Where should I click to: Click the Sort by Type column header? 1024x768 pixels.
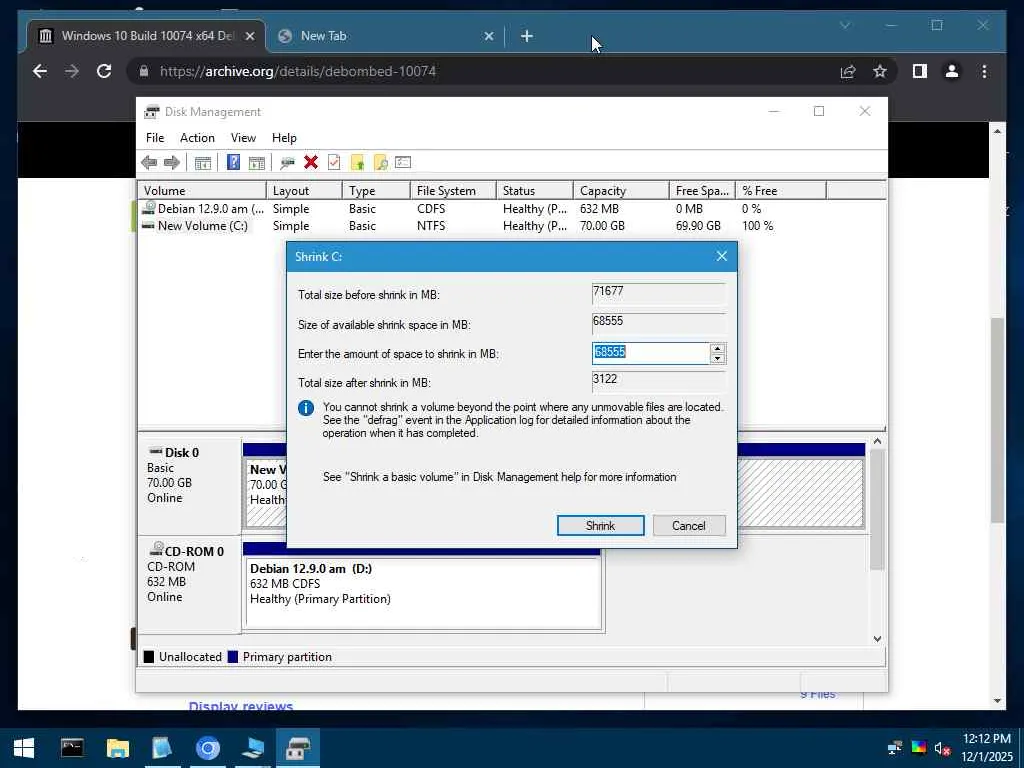coord(376,191)
